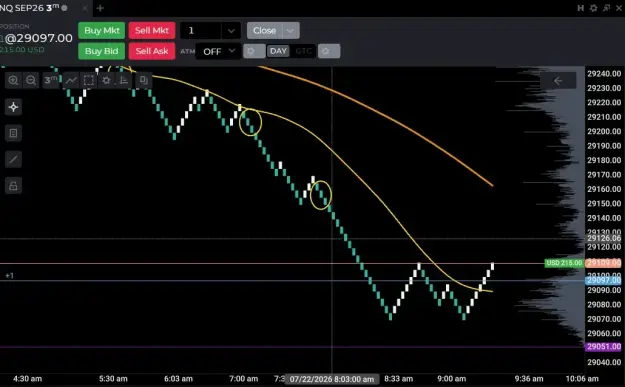Click the Sell Ask button
The width and height of the screenshot is (625, 387).
click(152, 51)
